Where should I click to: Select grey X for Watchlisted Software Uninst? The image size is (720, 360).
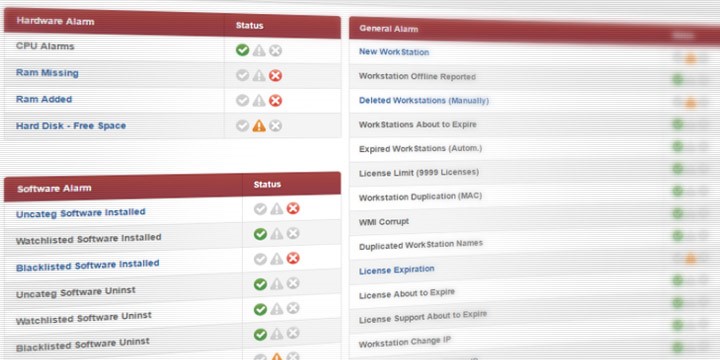point(293,308)
